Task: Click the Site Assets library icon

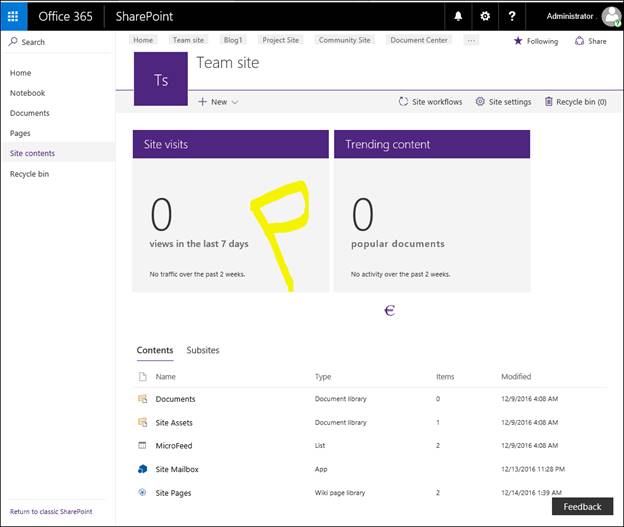Action: (142, 422)
